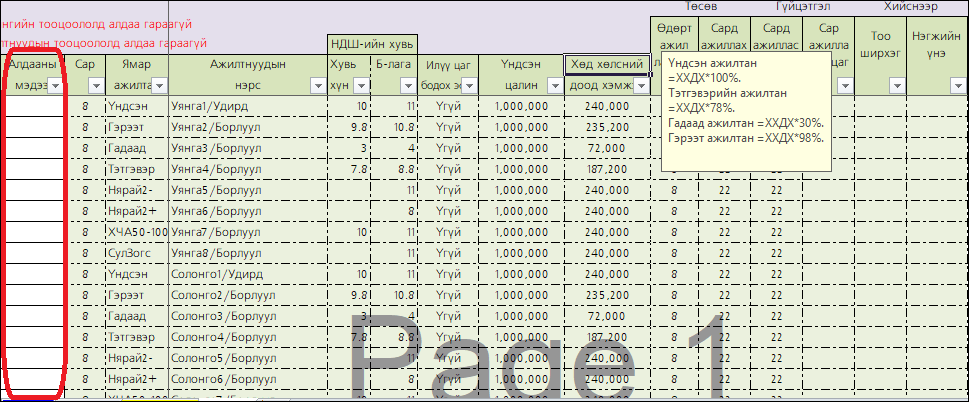The width and height of the screenshot is (969, 402).
Task: Expand the Нэгжийн үнэ filter dropdown
Action: pos(957,87)
